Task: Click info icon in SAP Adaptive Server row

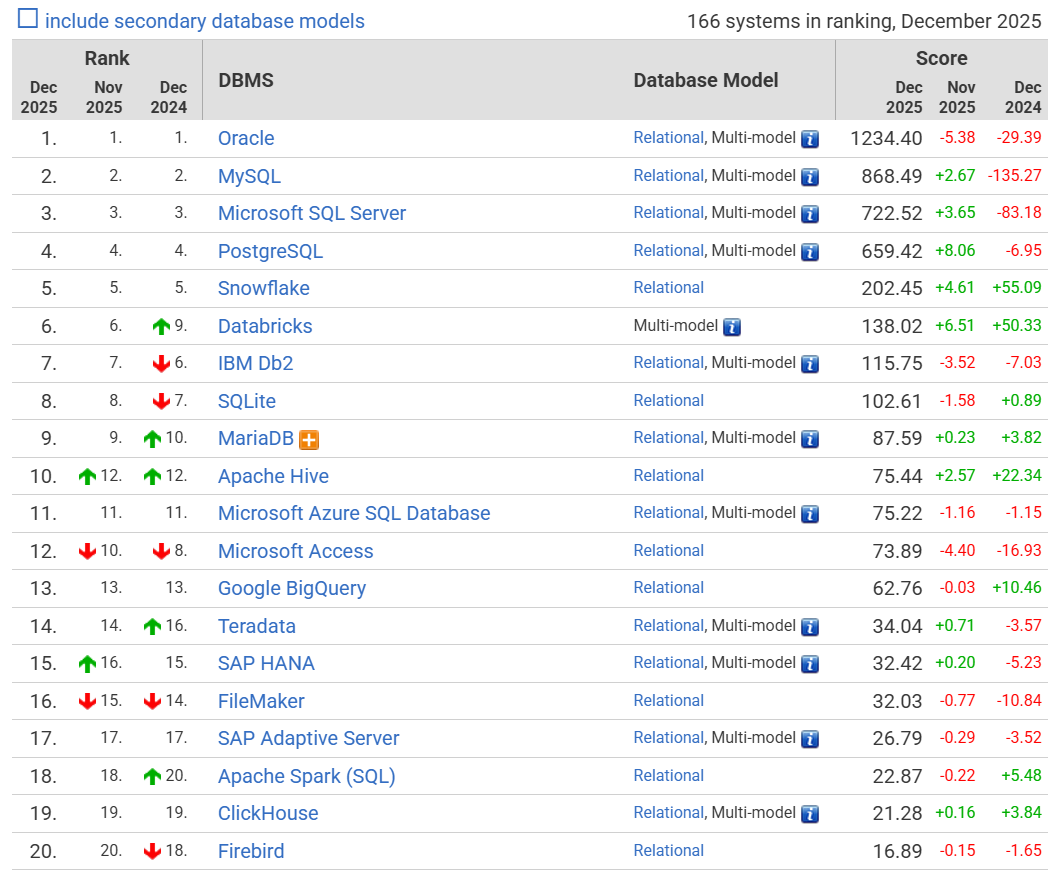Action: [810, 739]
